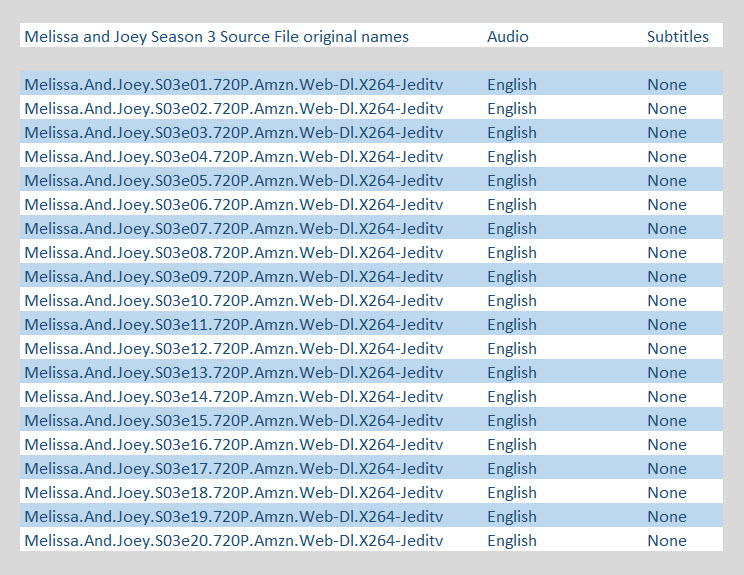Select the S03e12 file name cell
The image size is (744, 575).
click(x=234, y=349)
